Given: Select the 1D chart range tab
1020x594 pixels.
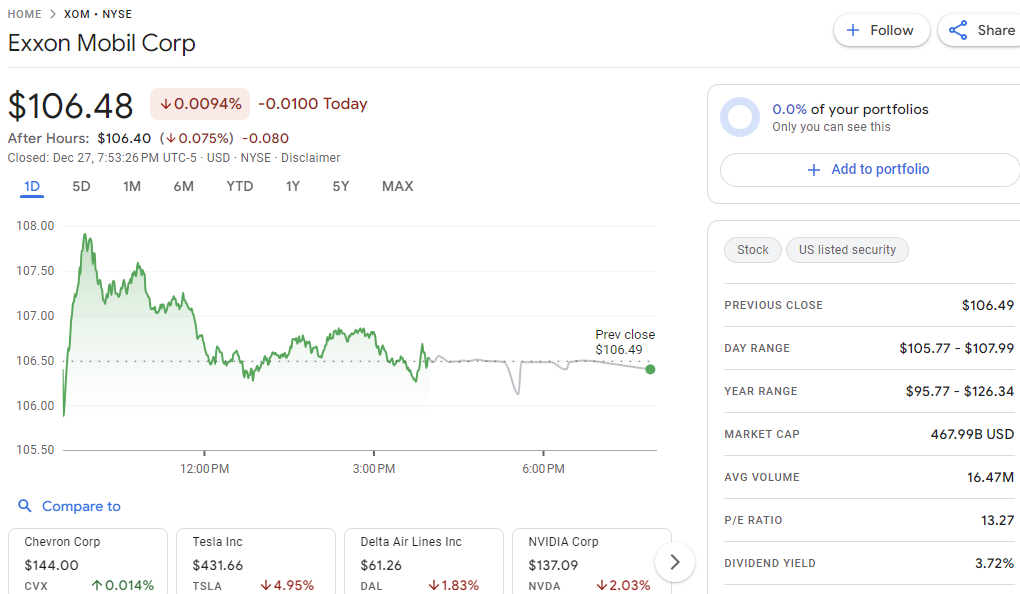Looking at the screenshot, I should [x=32, y=187].
